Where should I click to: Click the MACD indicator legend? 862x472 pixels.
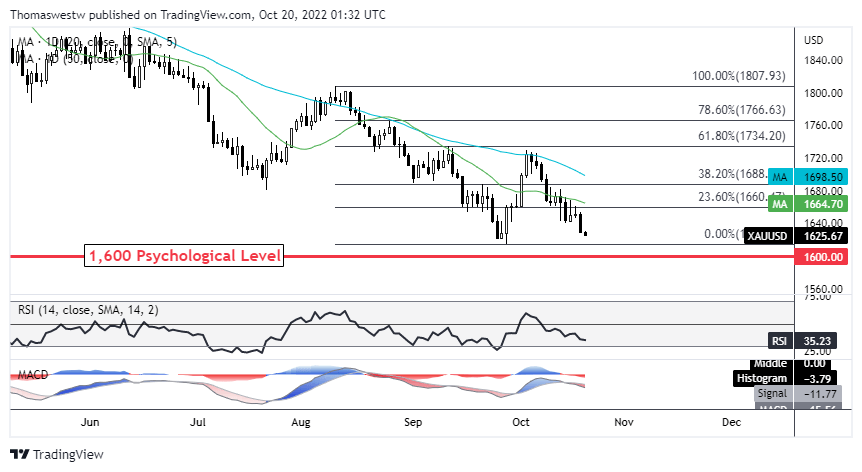(33, 375)
